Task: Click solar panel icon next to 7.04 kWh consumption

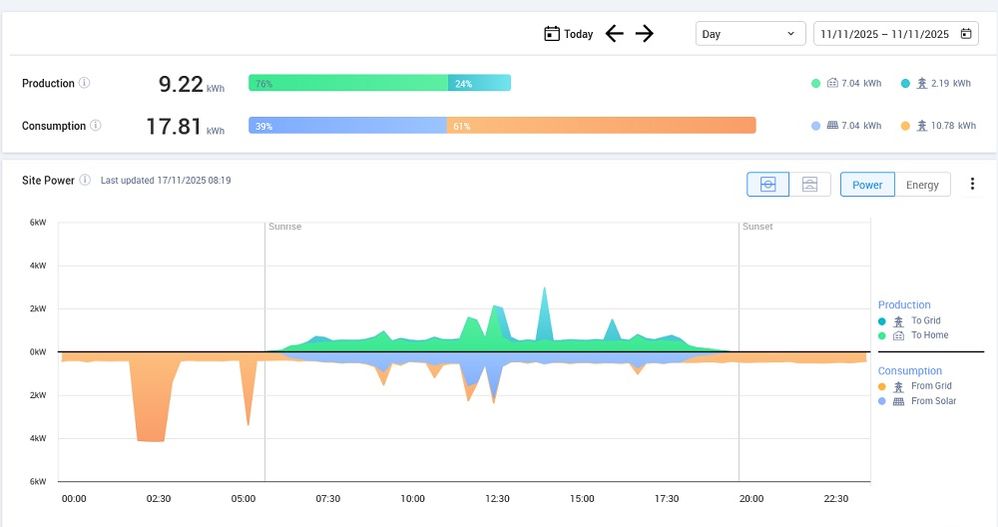Action: point(832,125)
